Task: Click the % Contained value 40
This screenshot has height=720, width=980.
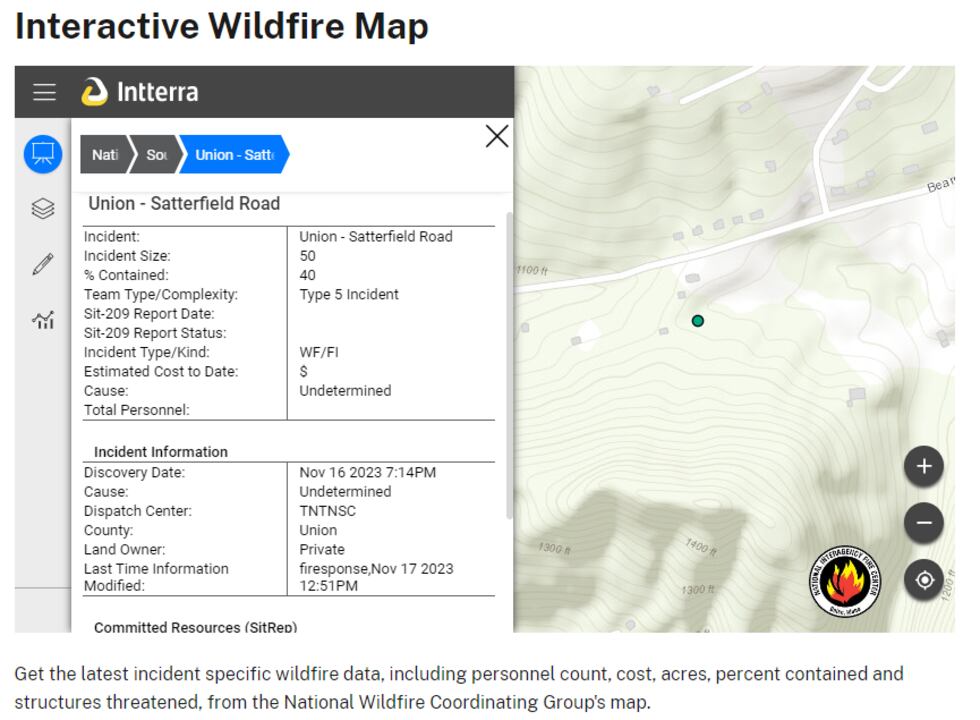Action: [x=308, y=275]
